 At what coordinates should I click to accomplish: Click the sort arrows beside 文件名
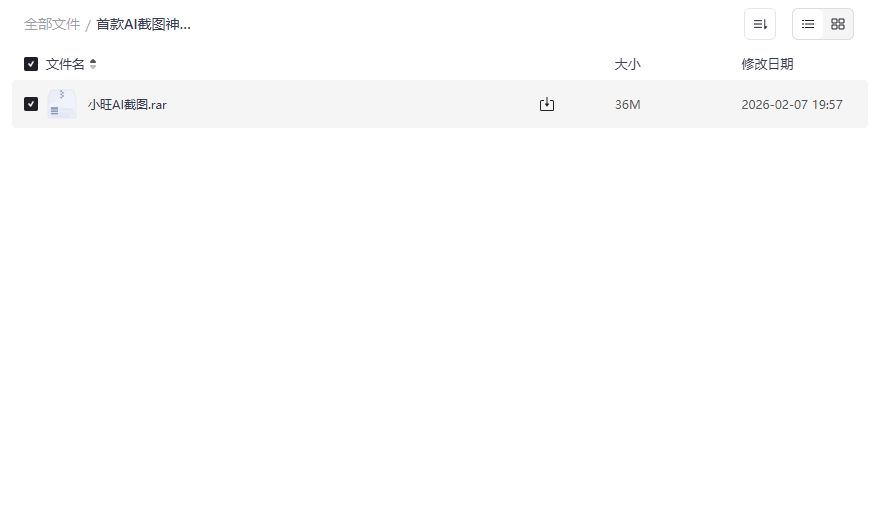pos(93,64)
